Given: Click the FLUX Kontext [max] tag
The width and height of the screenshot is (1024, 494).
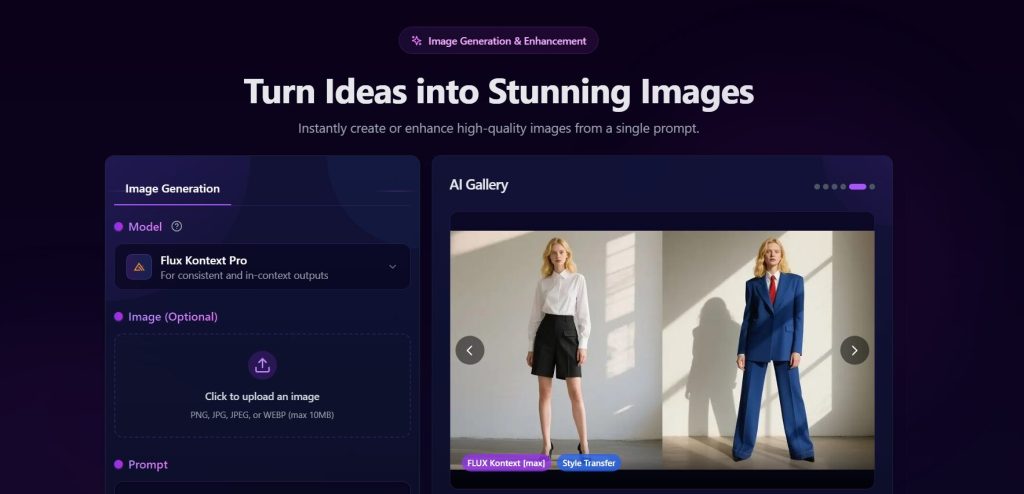Looking at the screenshot, I should [x=506, y=463].
